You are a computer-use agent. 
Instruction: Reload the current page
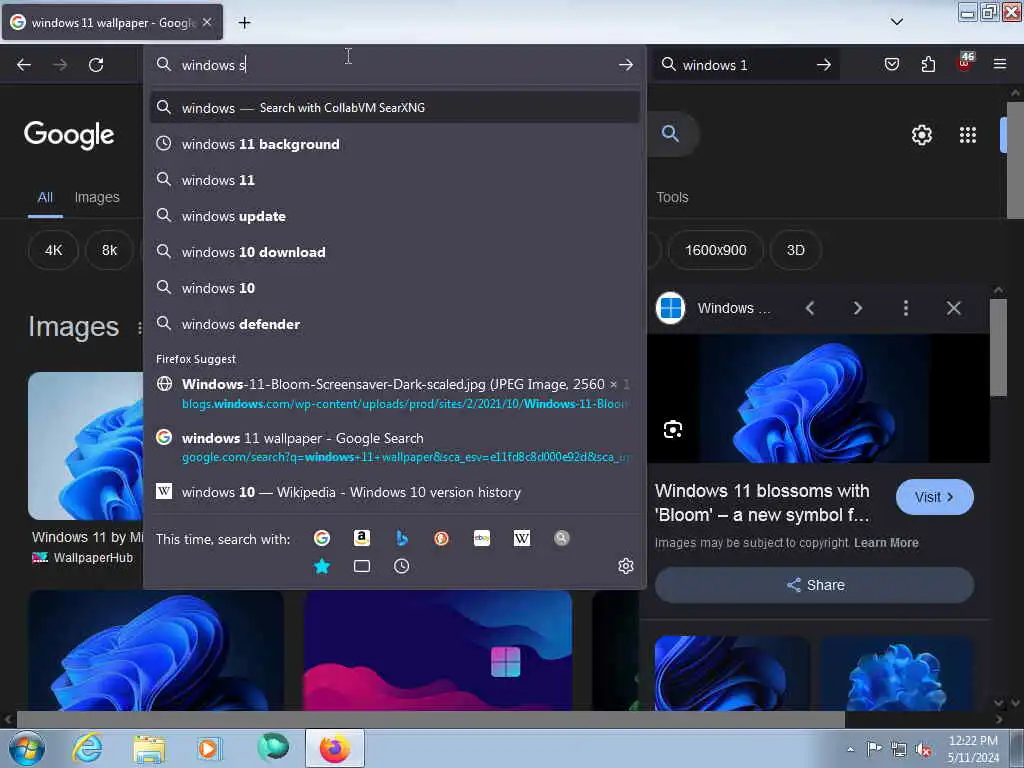pos(96,65)
